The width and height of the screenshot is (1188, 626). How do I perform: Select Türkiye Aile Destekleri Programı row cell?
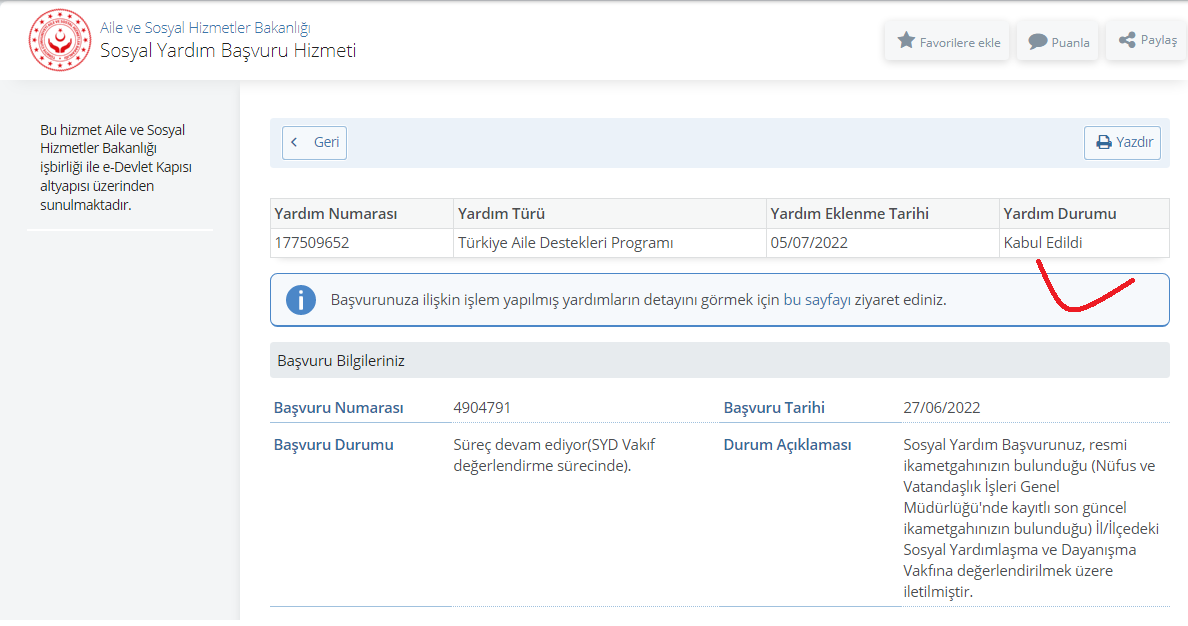click(x=565, y=243)
